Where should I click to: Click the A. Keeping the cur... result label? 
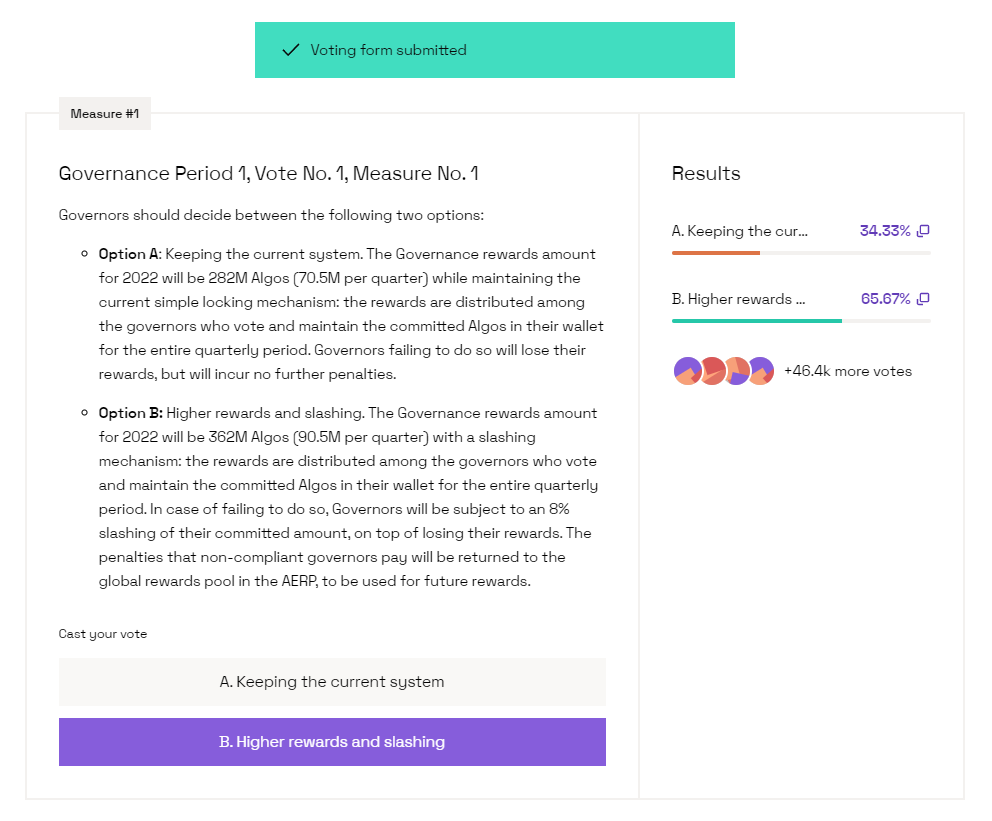point(740,231)
